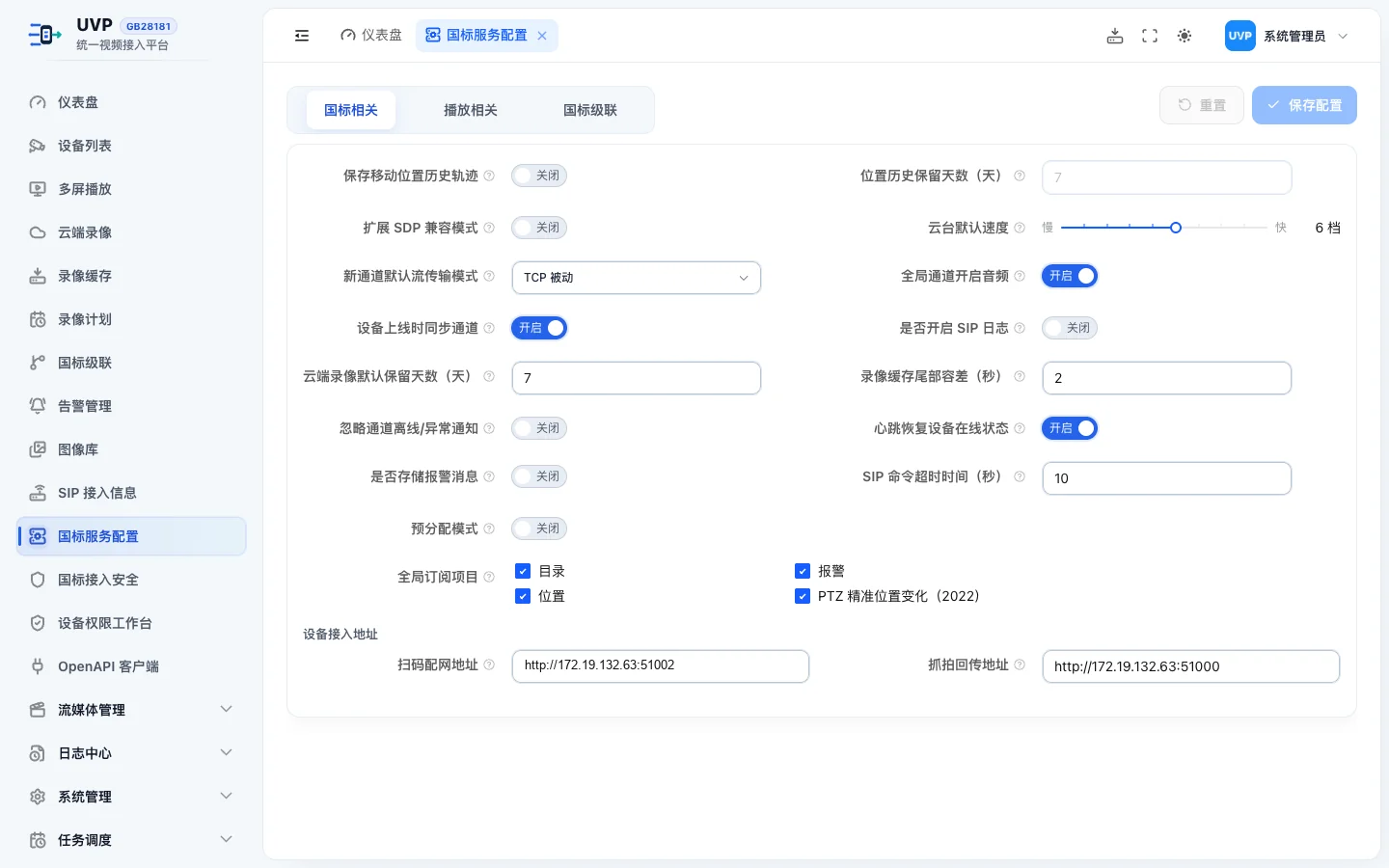The width and height of the screenshot is (1389, 868).
Task: Click the 扫码配网地址 input field
Action: point(661,666)
